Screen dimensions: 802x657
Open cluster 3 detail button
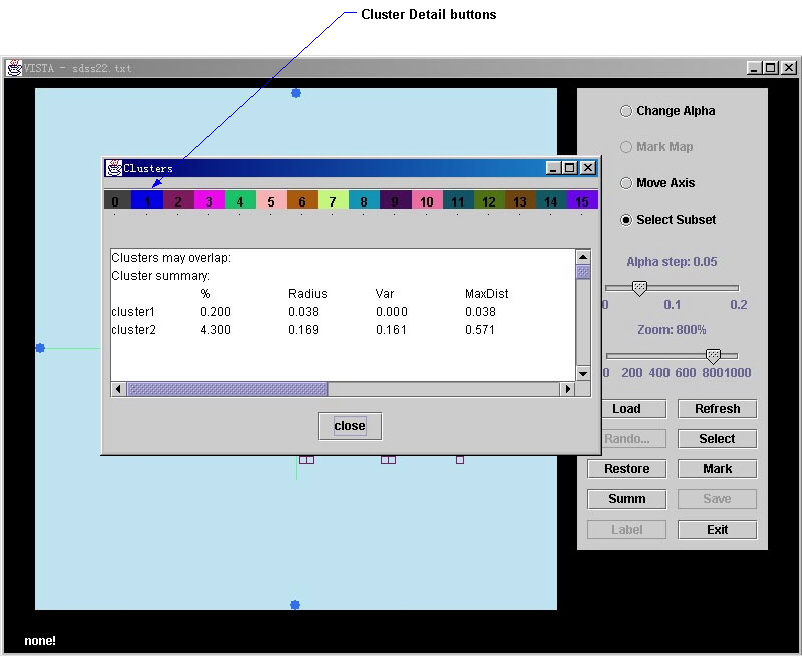tap(209, 201)
